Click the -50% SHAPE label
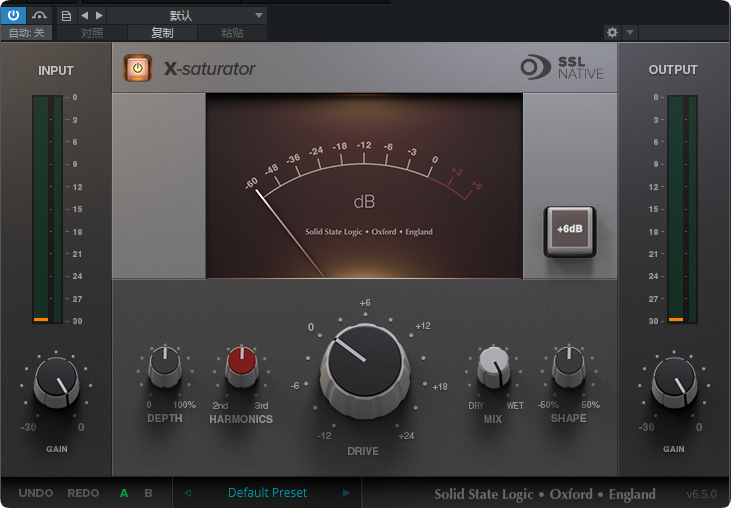The height and width of the screenshot is (508, 731). pos(548,405)
